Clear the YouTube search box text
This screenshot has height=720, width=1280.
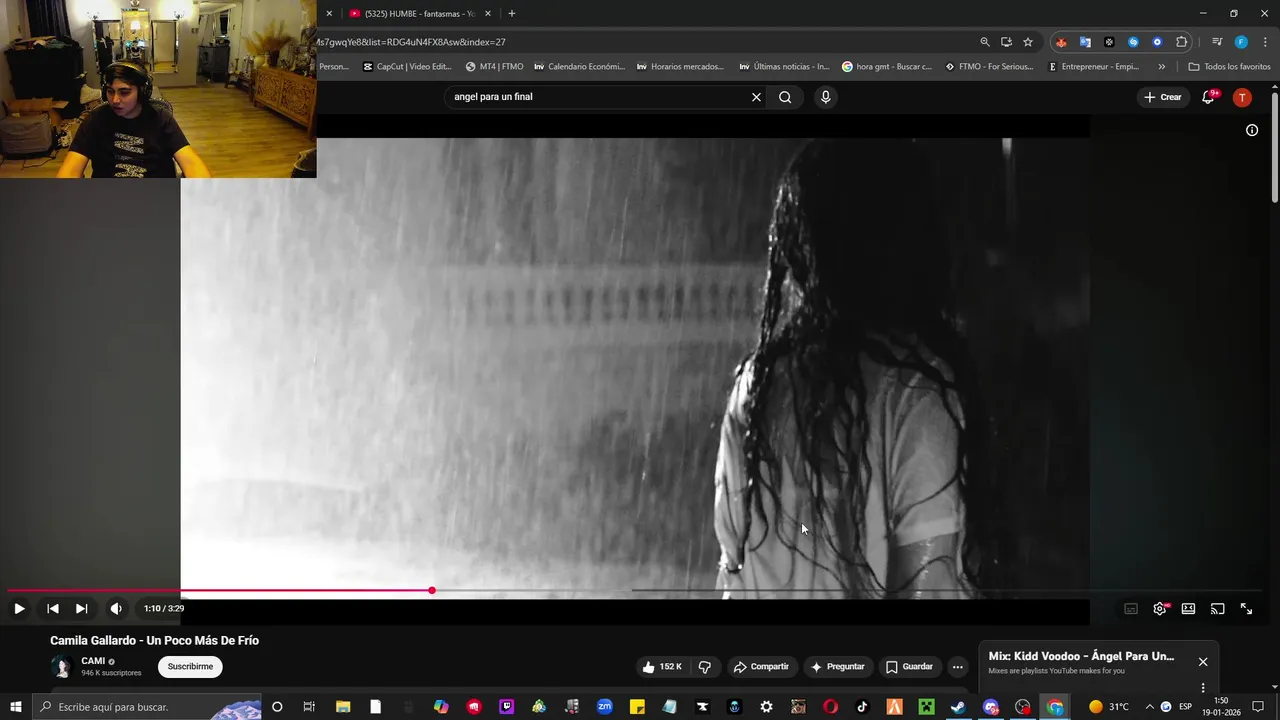pos(756,97)
